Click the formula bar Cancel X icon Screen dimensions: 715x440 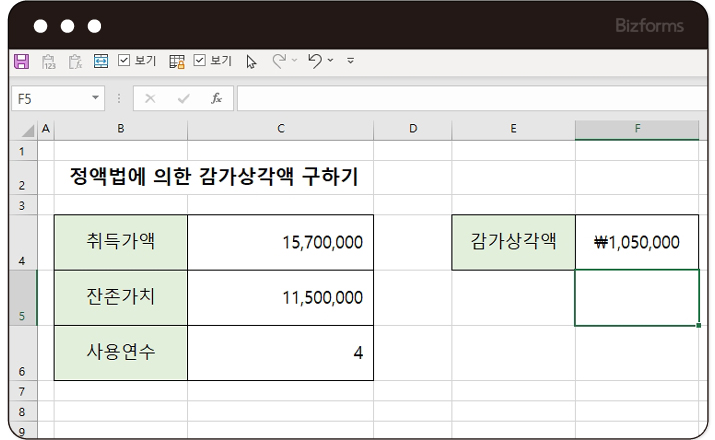click(x=150, y=98)
